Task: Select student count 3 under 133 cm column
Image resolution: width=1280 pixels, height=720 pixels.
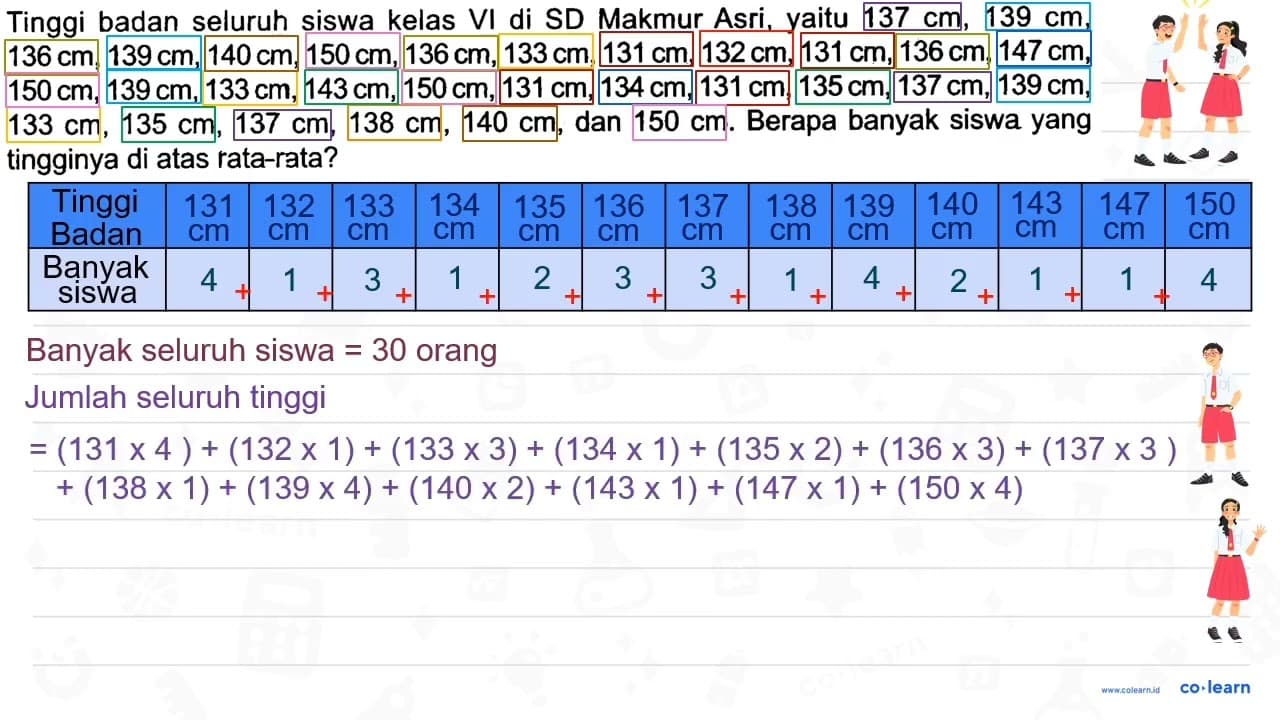Action: (372, 280)
